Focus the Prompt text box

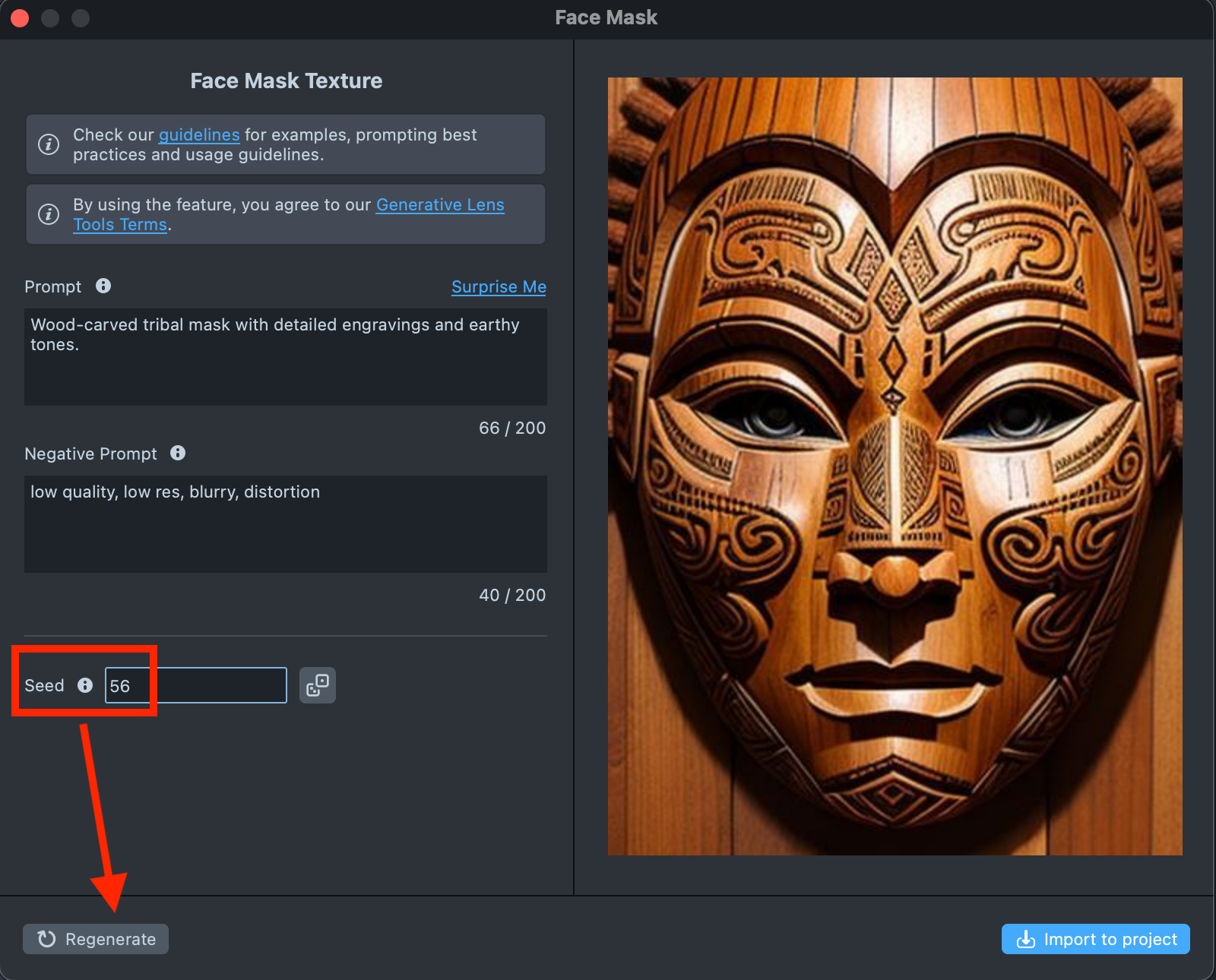(286, 357)
